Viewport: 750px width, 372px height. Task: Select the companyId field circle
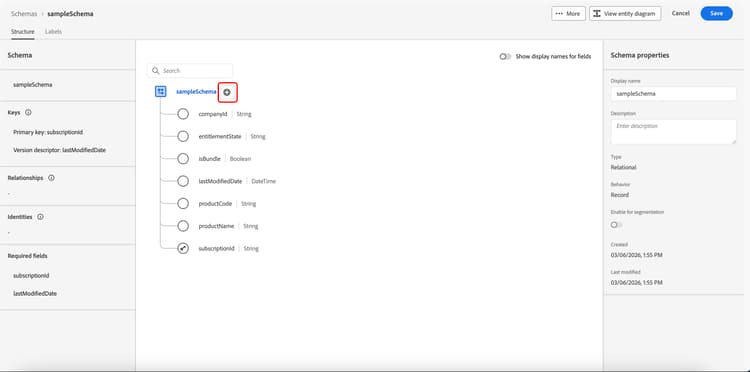[183, 114]
